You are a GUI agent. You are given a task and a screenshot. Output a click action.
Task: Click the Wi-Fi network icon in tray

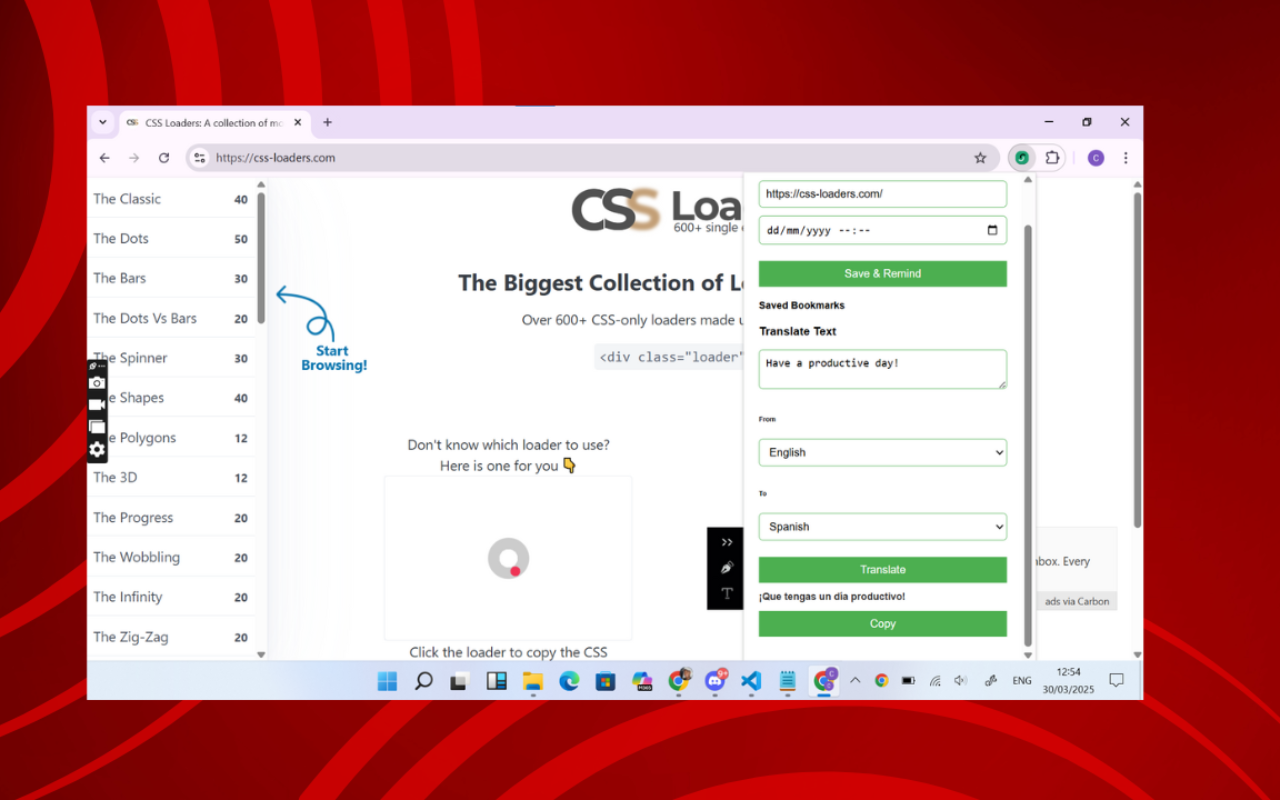935,680
